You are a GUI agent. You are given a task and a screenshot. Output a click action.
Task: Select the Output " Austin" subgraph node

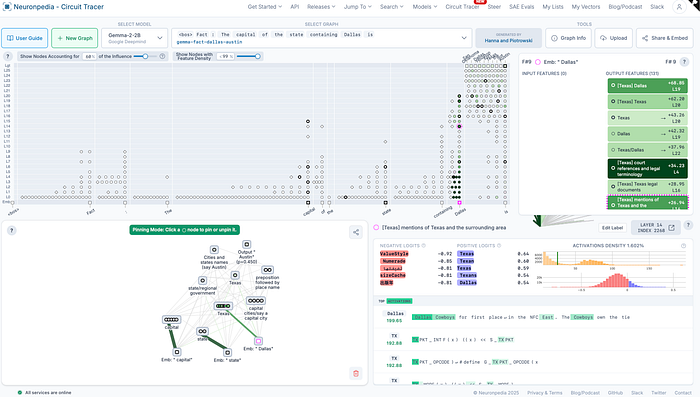pyautogui.click(x=246, y=244)
